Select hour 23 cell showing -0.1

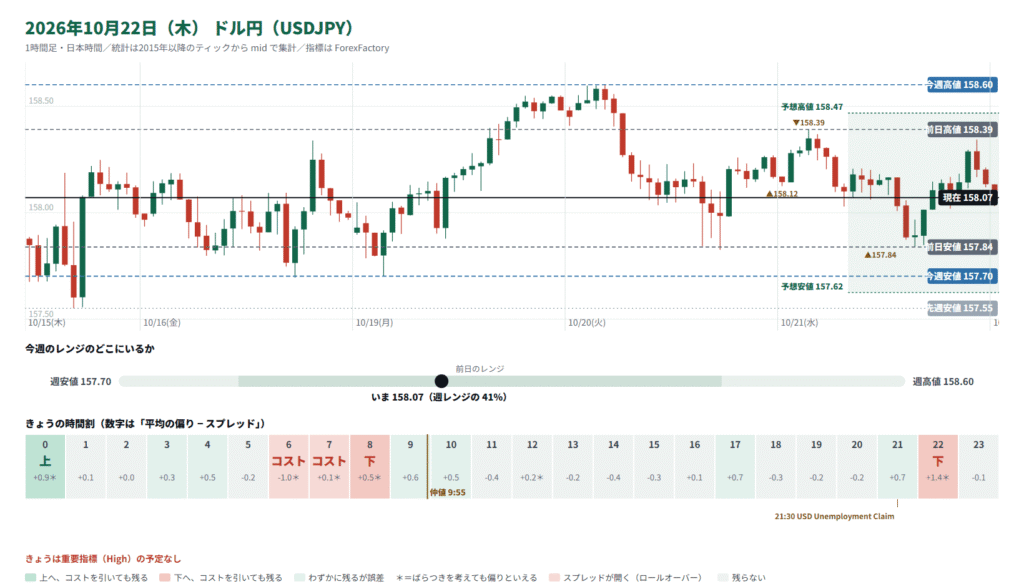(978, 466)
